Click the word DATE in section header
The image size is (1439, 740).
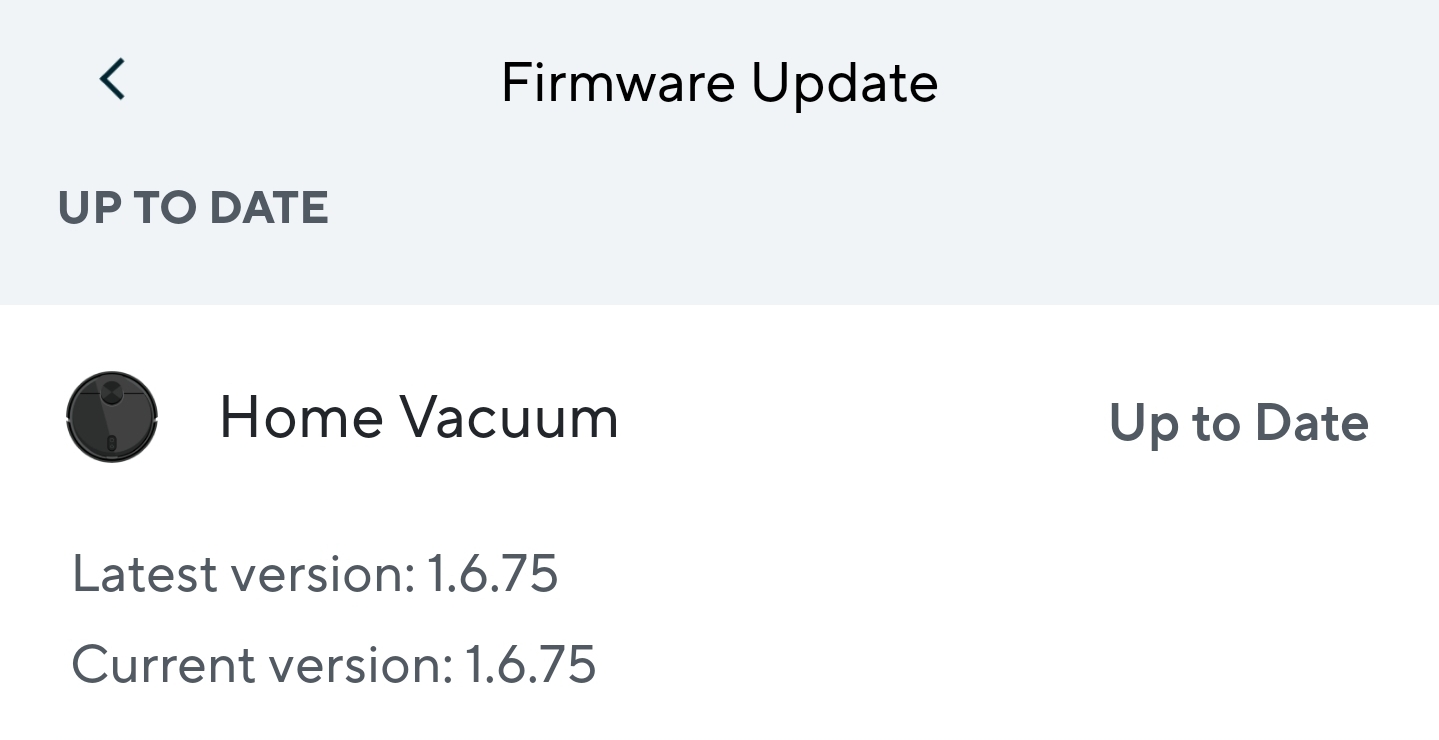pyautogui.click(x=268, y=208)
